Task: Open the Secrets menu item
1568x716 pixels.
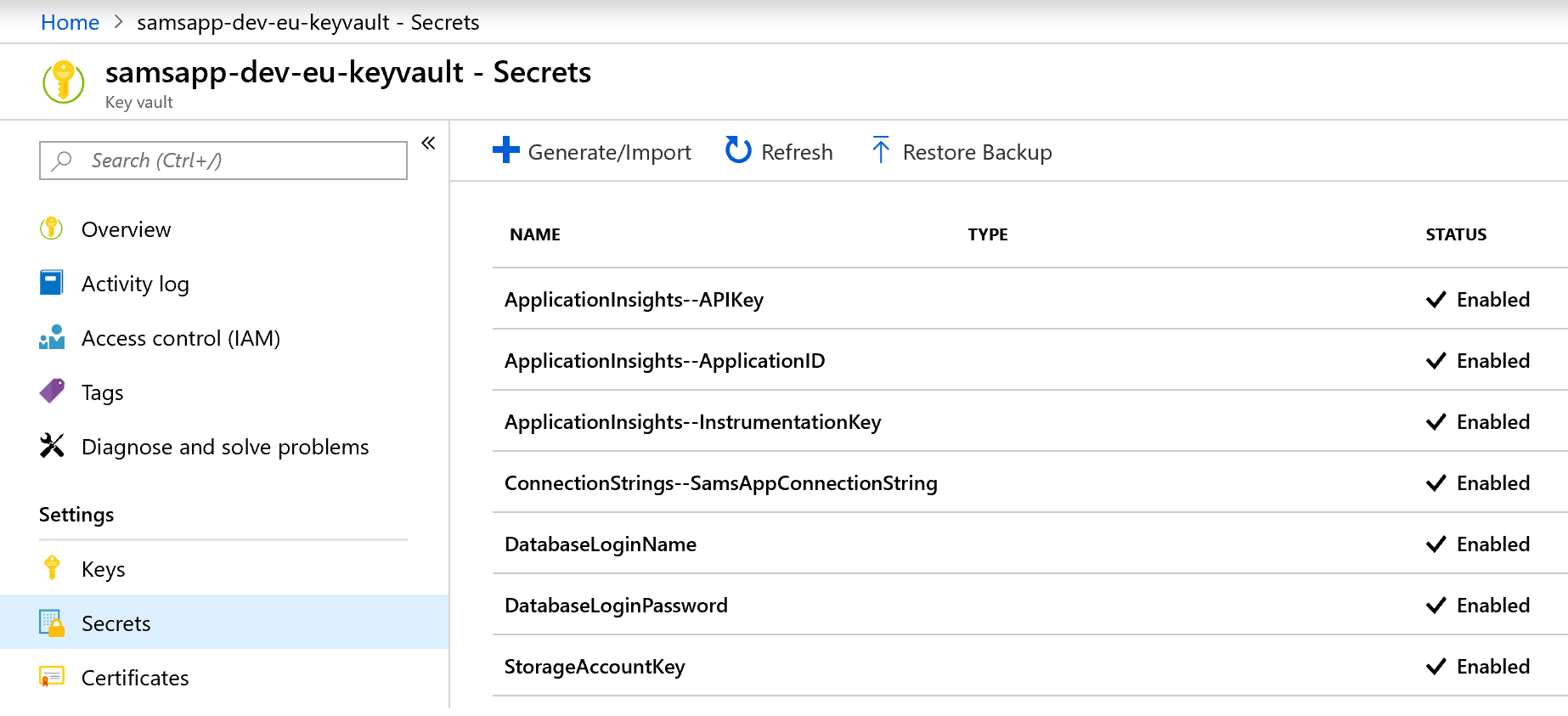Action: point(116,623)
